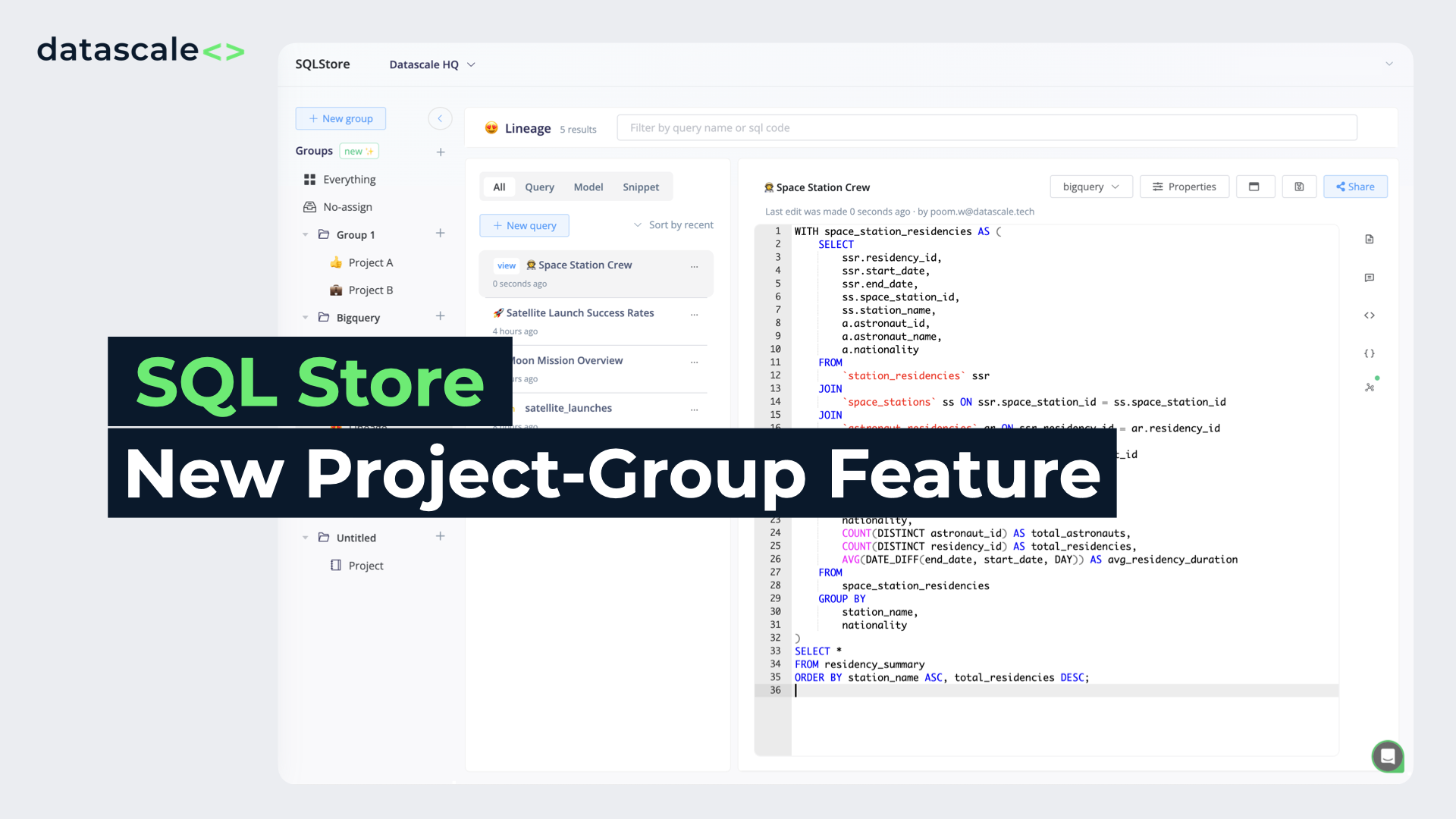Open the Properties panel button
Image resolution: width=1456 pixels, height=819 pixels.
point(1184,187)
